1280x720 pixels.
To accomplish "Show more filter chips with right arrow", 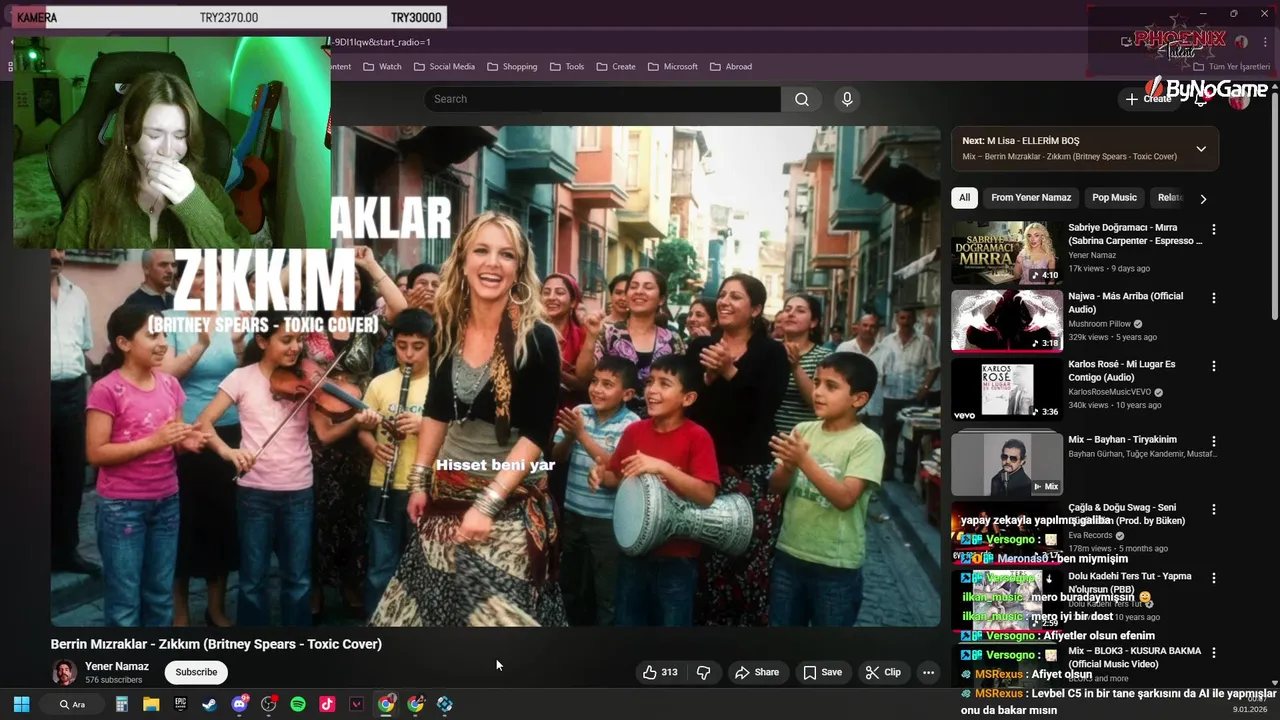I will pyautogui.click(x=1203, y=199).
